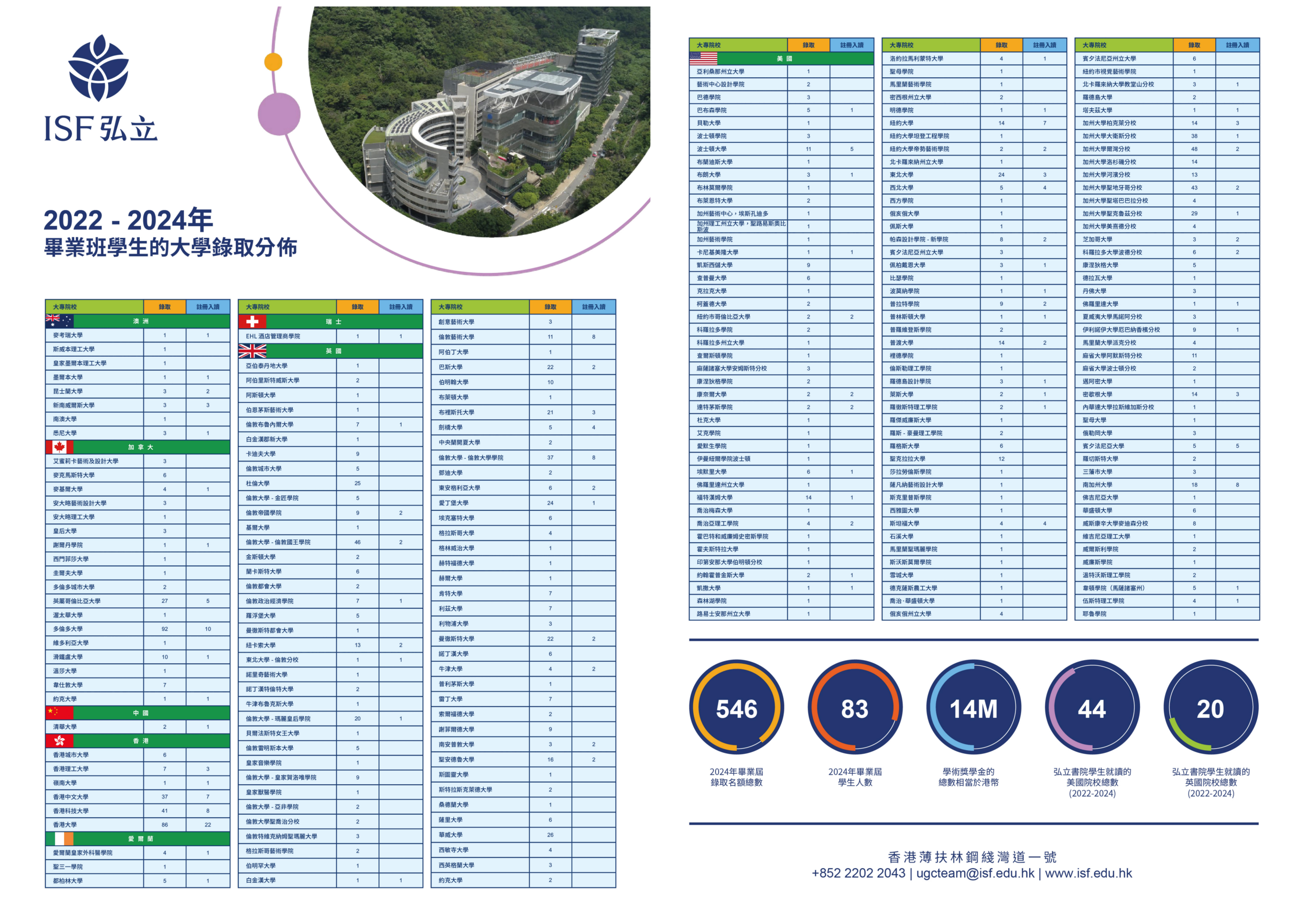Click the 546 offers statistic circle
Screen dimensions: 1301x924
(x=736, y=707)
